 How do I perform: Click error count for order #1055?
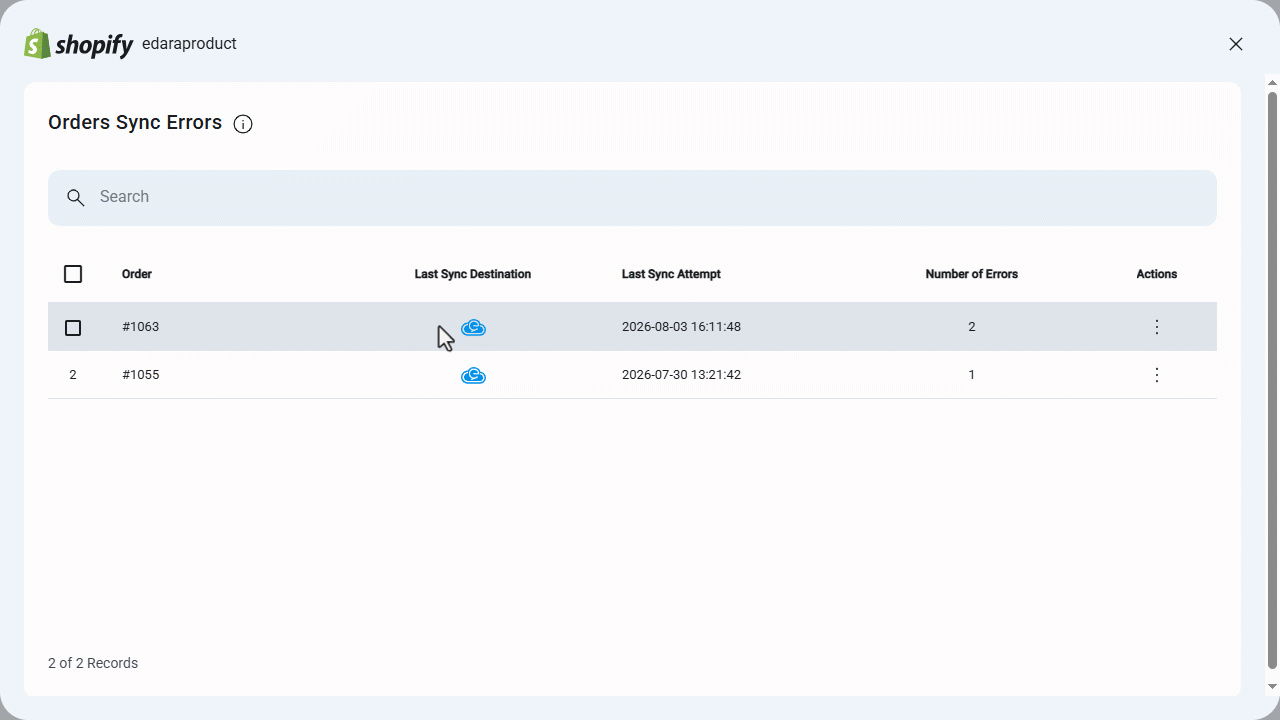pos(972,375)
